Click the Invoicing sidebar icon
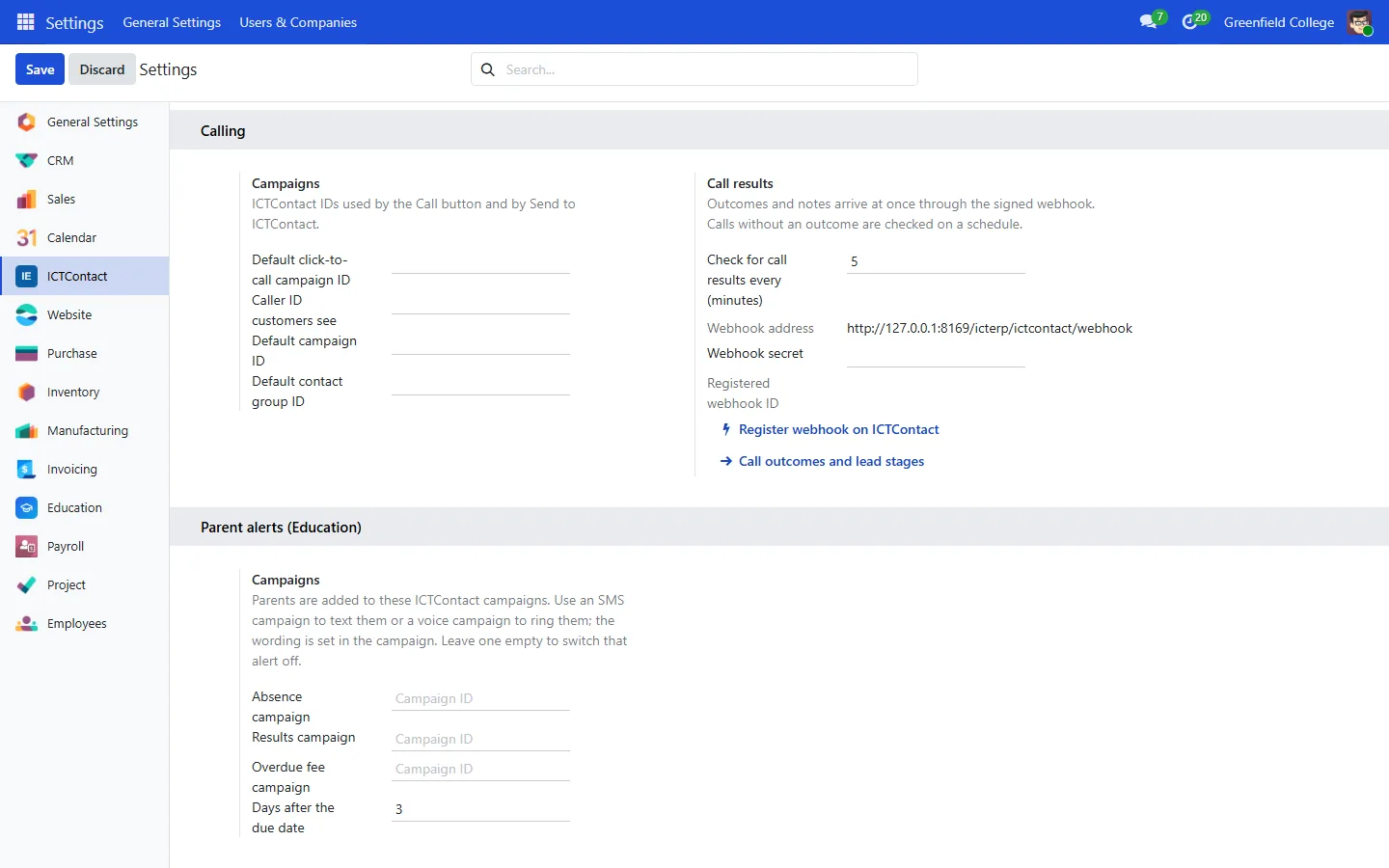 click(x=27, y=469)
